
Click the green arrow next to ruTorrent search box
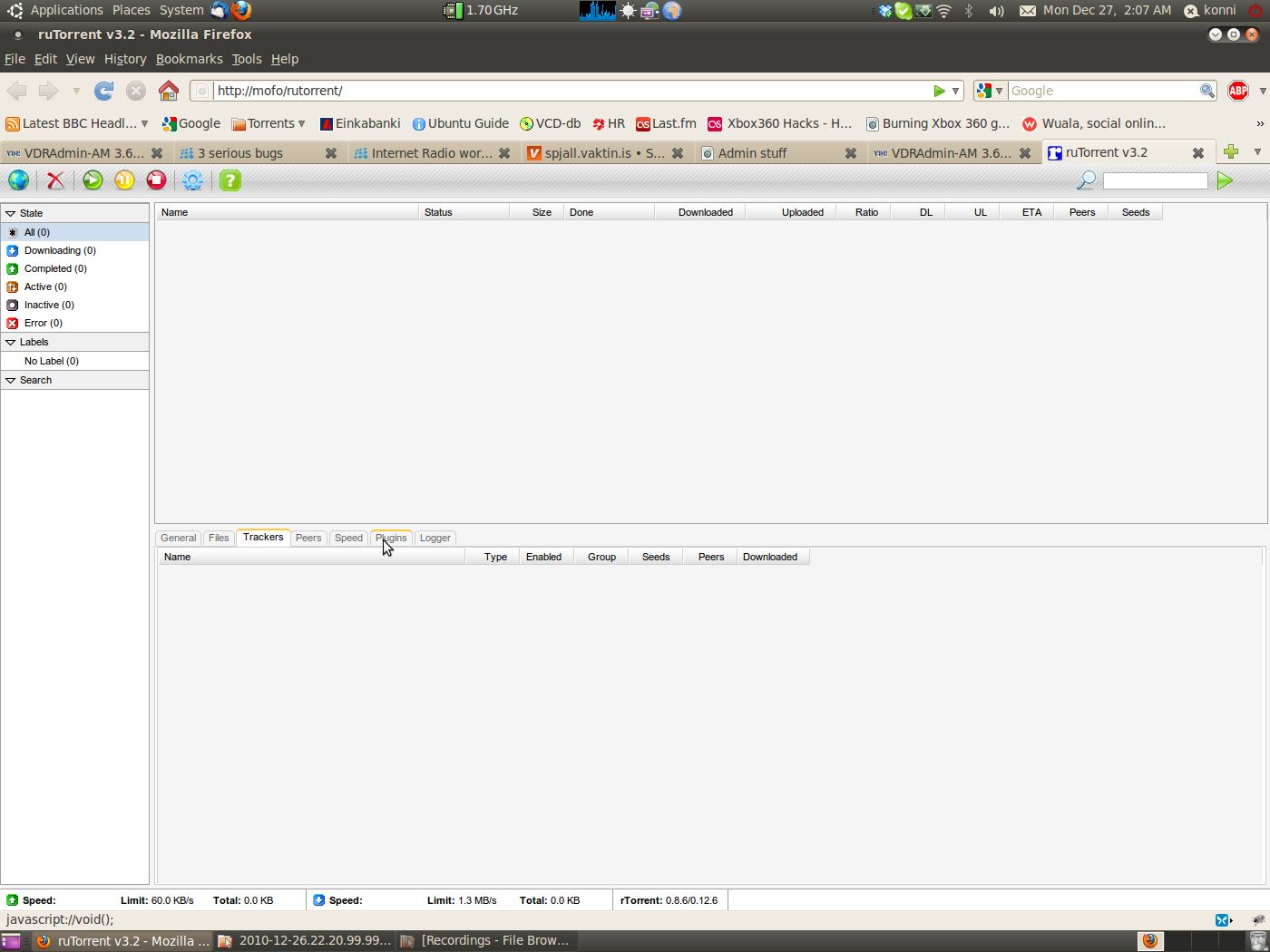click(1225, 180)
